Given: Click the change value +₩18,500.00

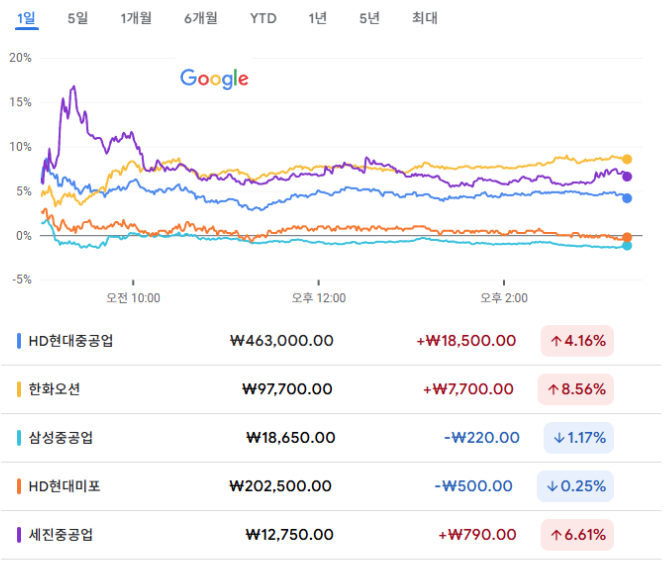Looking at the screenshot, I should pos(466,341).
